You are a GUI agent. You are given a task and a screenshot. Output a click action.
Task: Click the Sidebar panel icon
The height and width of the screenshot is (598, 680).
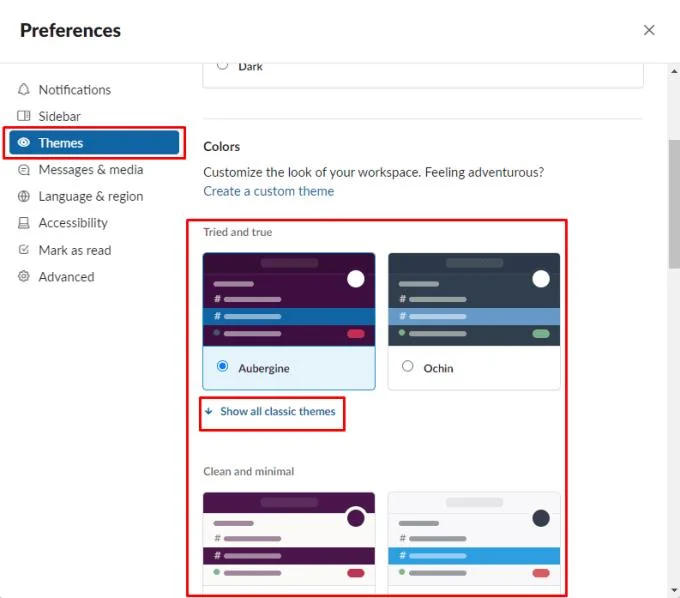[24, 116]
